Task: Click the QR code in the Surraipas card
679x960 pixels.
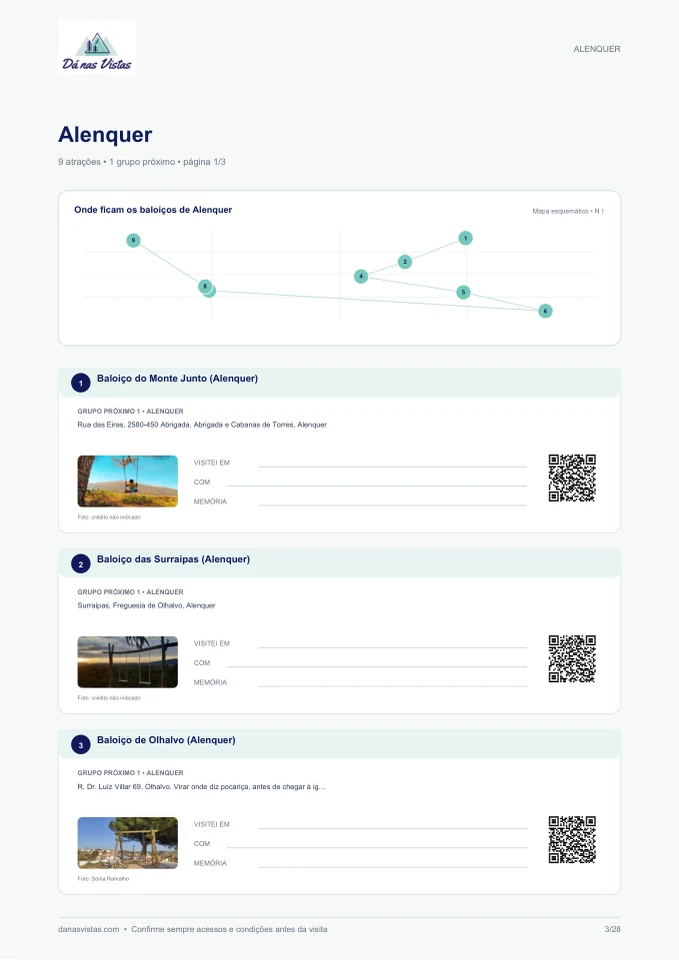Action: (572, 659)
